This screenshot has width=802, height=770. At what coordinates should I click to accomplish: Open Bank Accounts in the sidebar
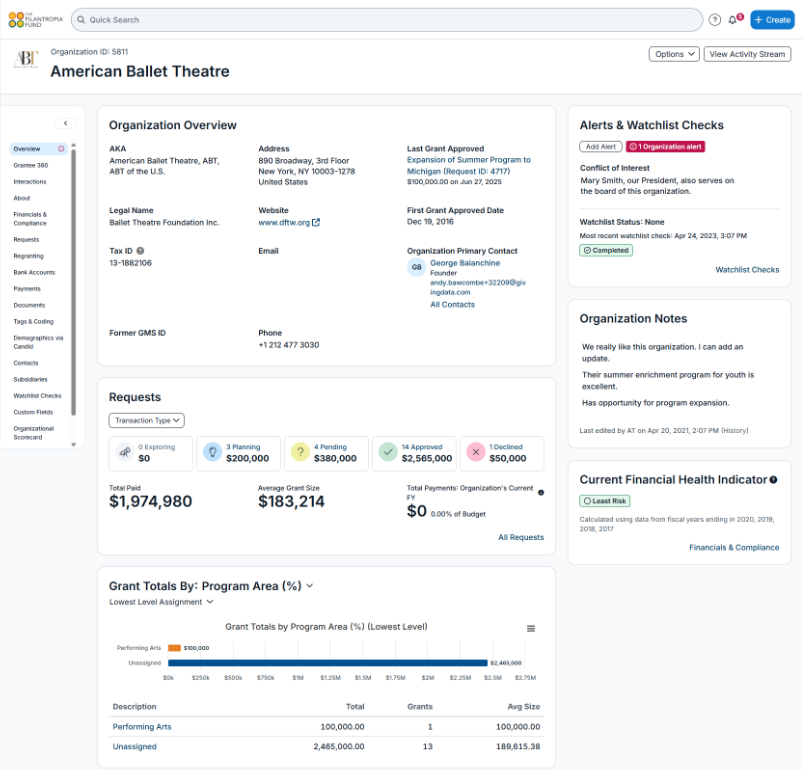click(34, 272)
